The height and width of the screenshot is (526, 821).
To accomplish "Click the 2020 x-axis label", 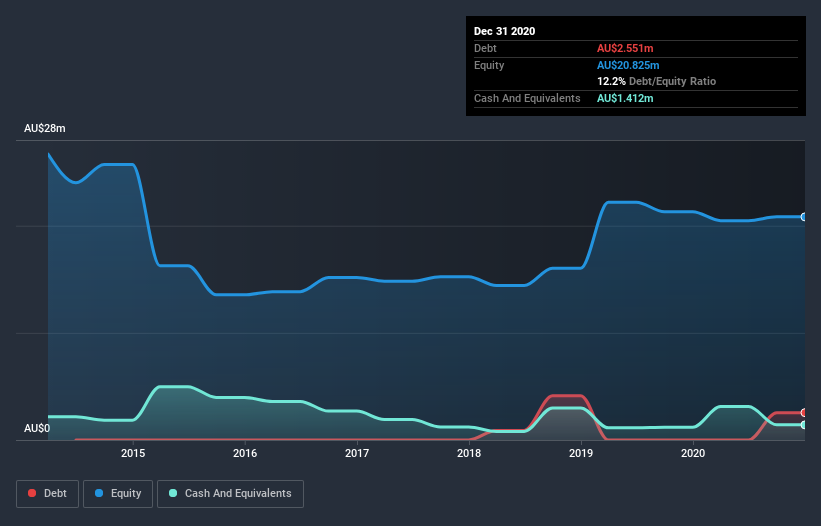I will (693, 453).
